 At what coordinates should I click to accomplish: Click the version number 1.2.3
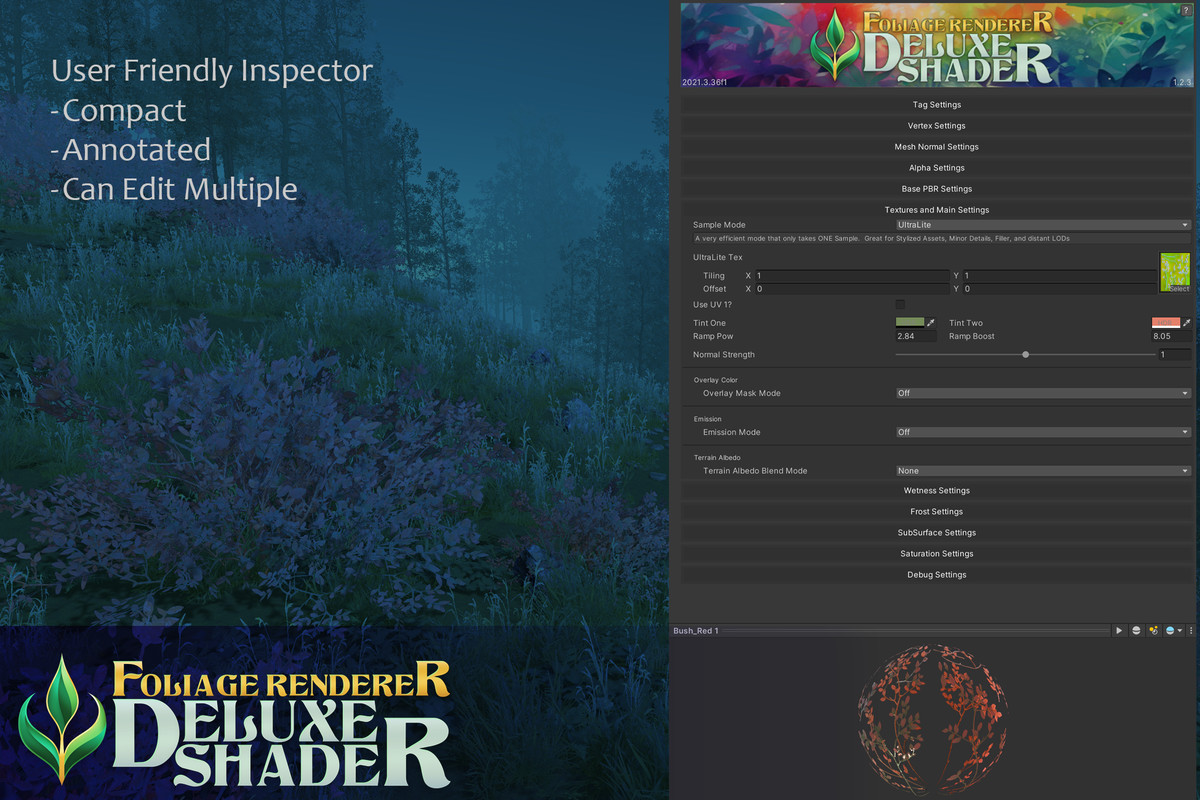coord(1180,82)
